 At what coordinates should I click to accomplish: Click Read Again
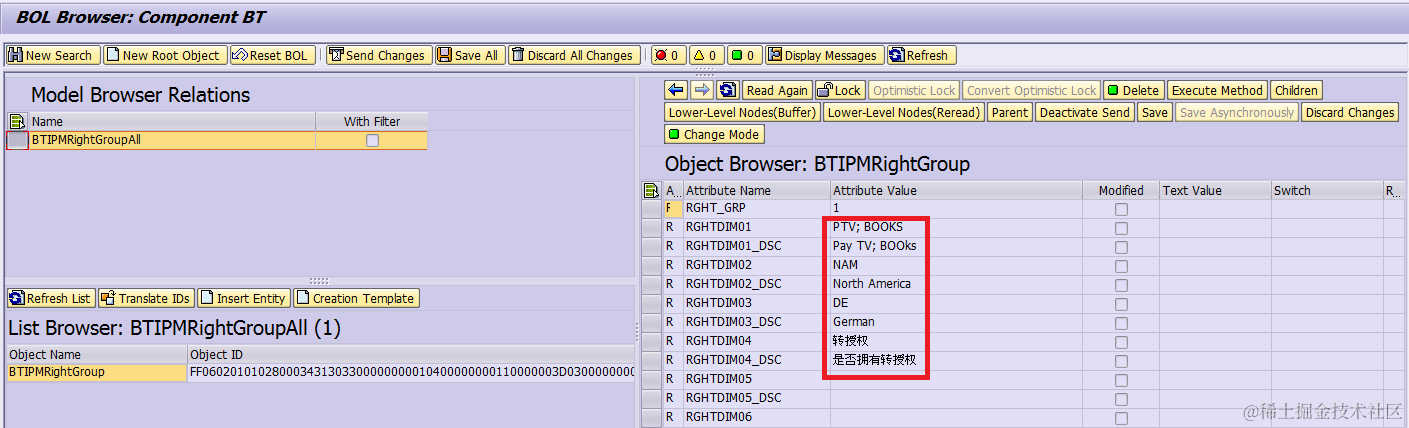point(777,90)
